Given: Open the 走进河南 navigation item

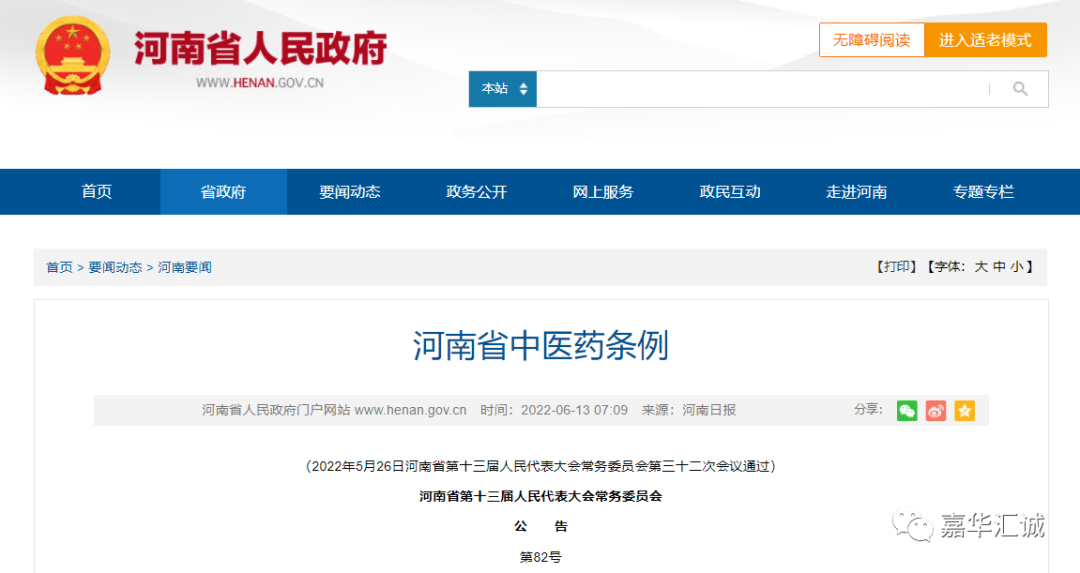Looking at the screenshot, I should pyautogui.click(x=856, y=192).
